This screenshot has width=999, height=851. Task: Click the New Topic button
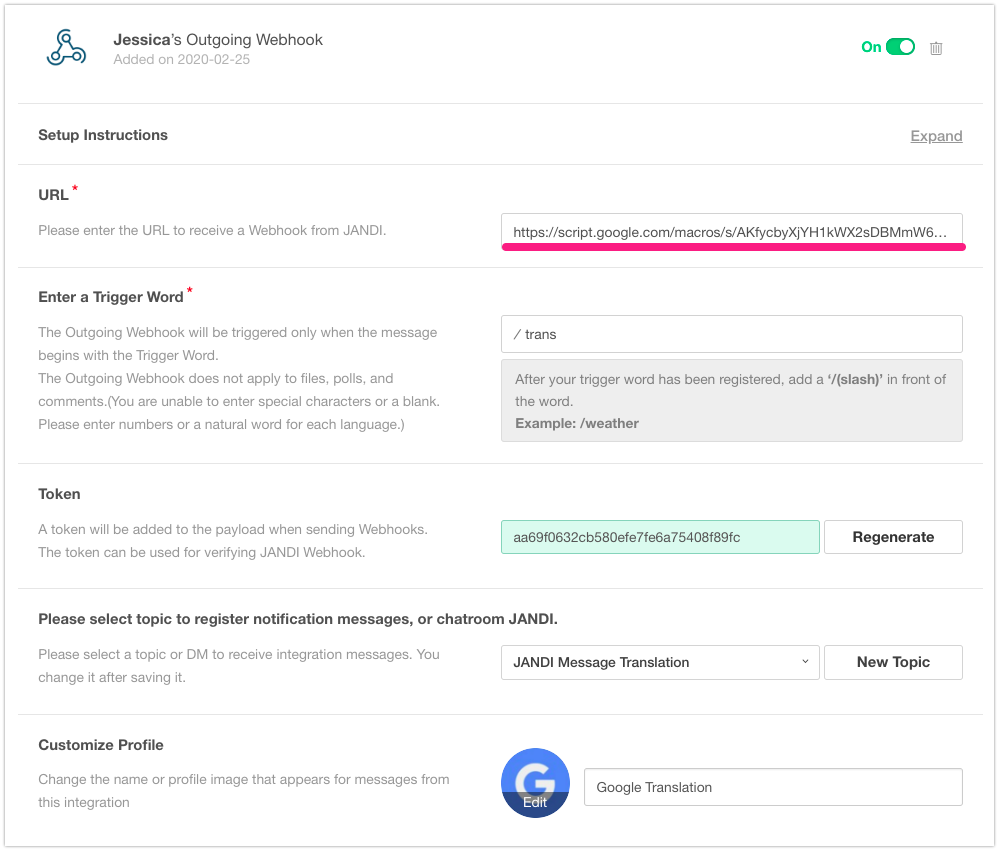[893, 662]
